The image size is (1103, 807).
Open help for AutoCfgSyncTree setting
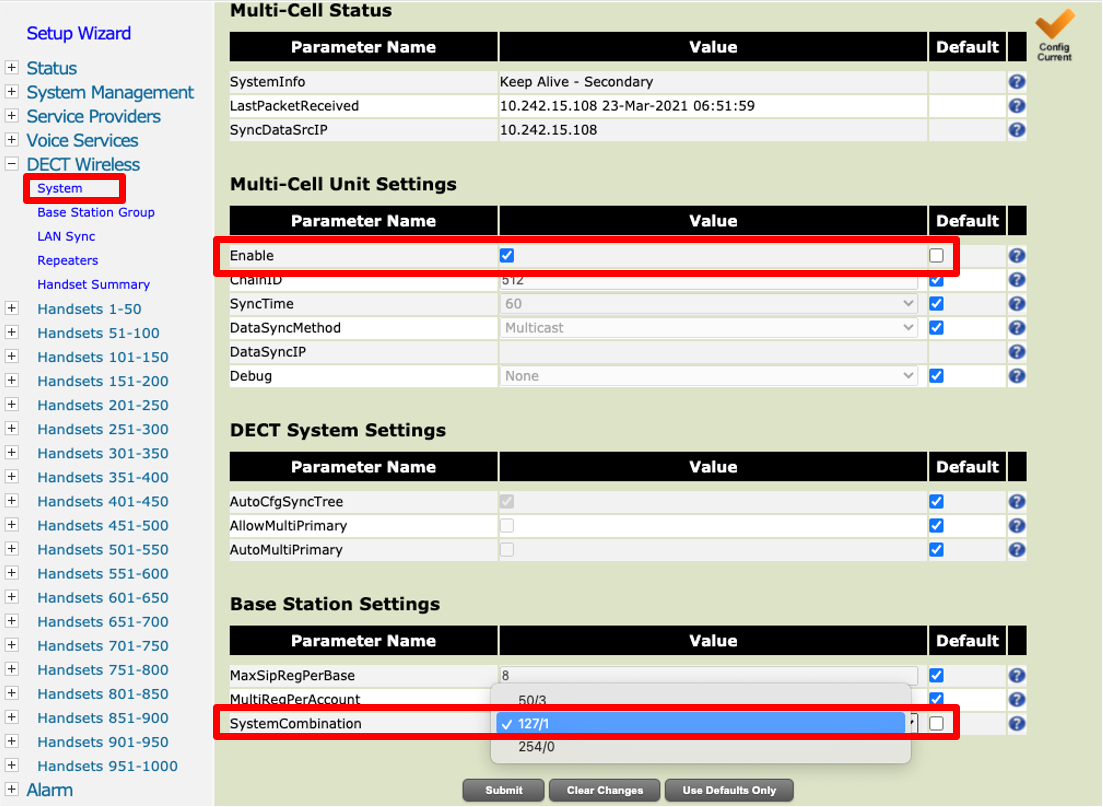1016,501
